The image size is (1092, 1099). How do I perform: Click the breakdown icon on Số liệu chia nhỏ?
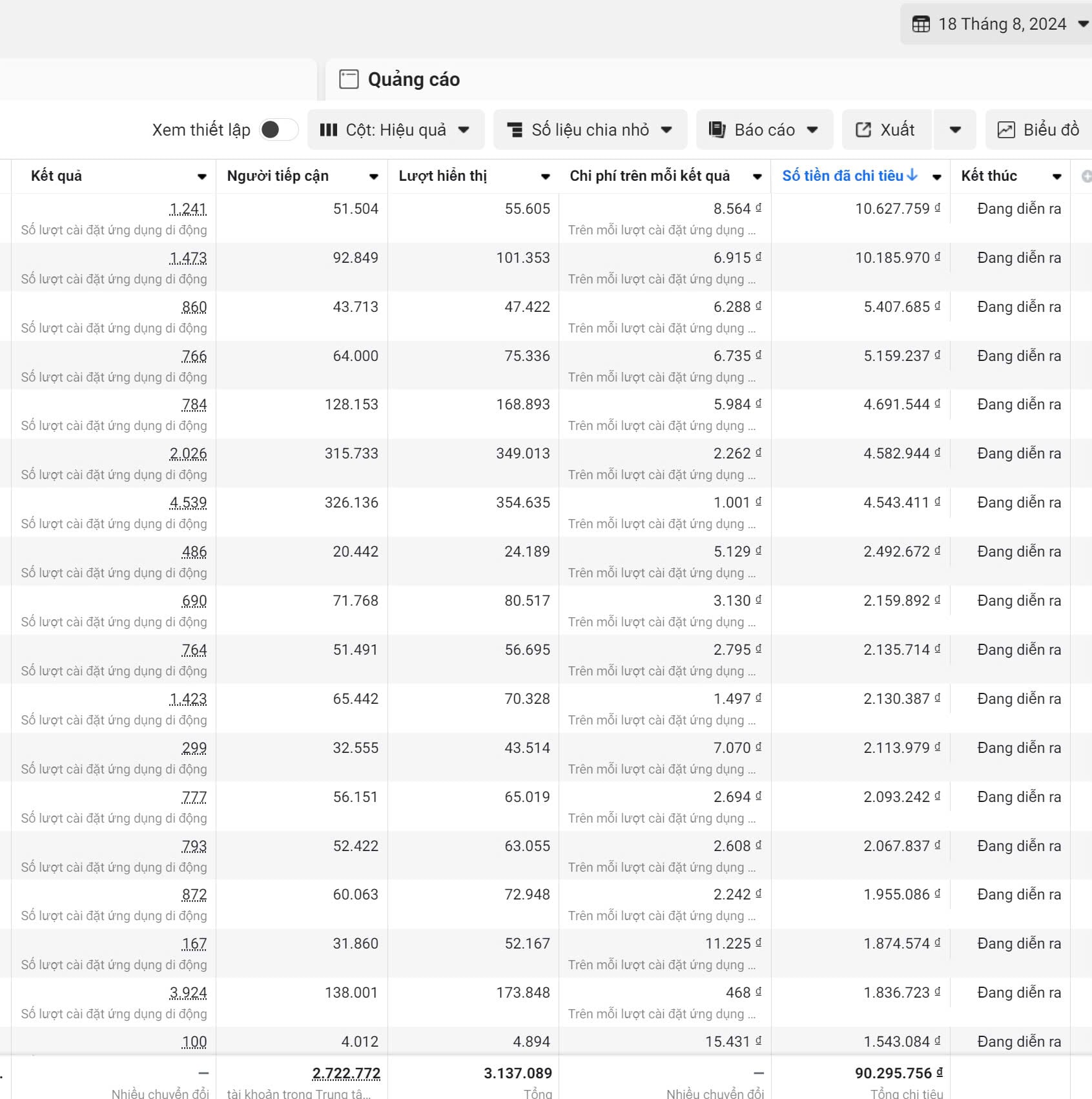pyautogui.click(x=515, y=130)
